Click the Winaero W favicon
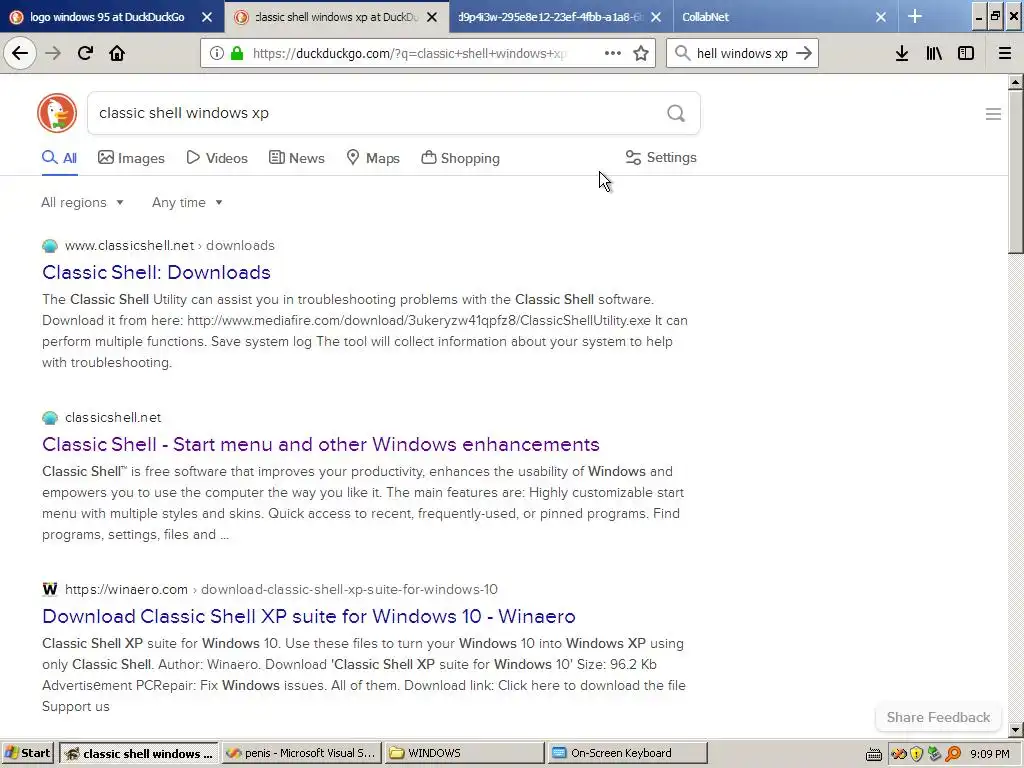Viewport: 1024px width, 768px height. coord(50,590)
